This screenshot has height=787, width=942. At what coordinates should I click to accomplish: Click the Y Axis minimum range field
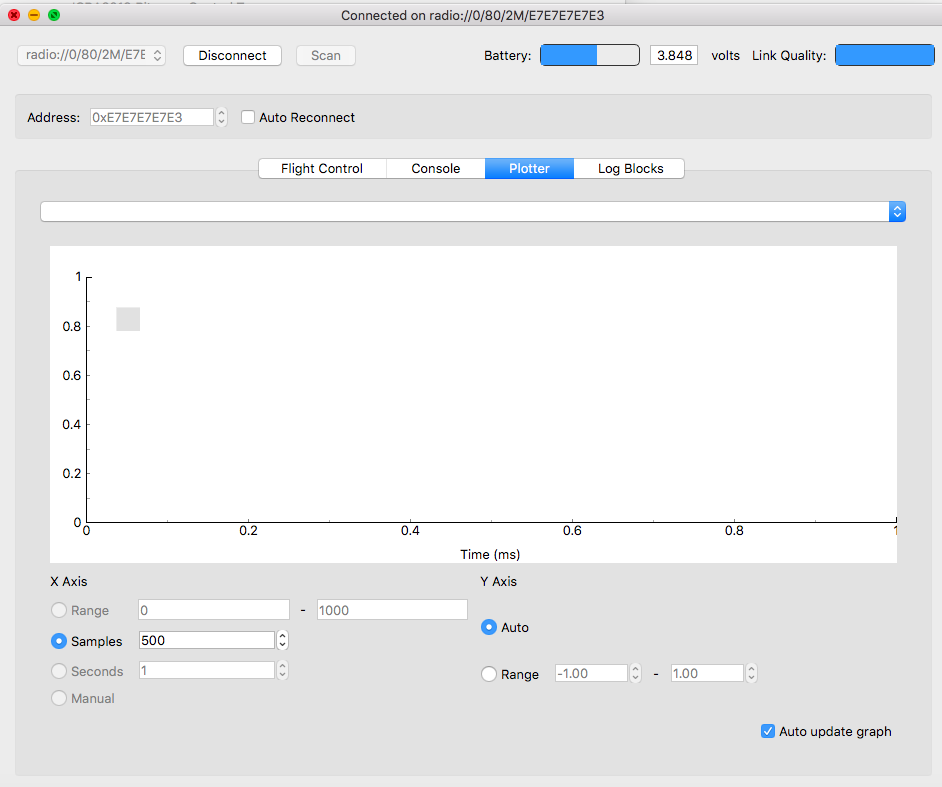[x=590, y=674]
